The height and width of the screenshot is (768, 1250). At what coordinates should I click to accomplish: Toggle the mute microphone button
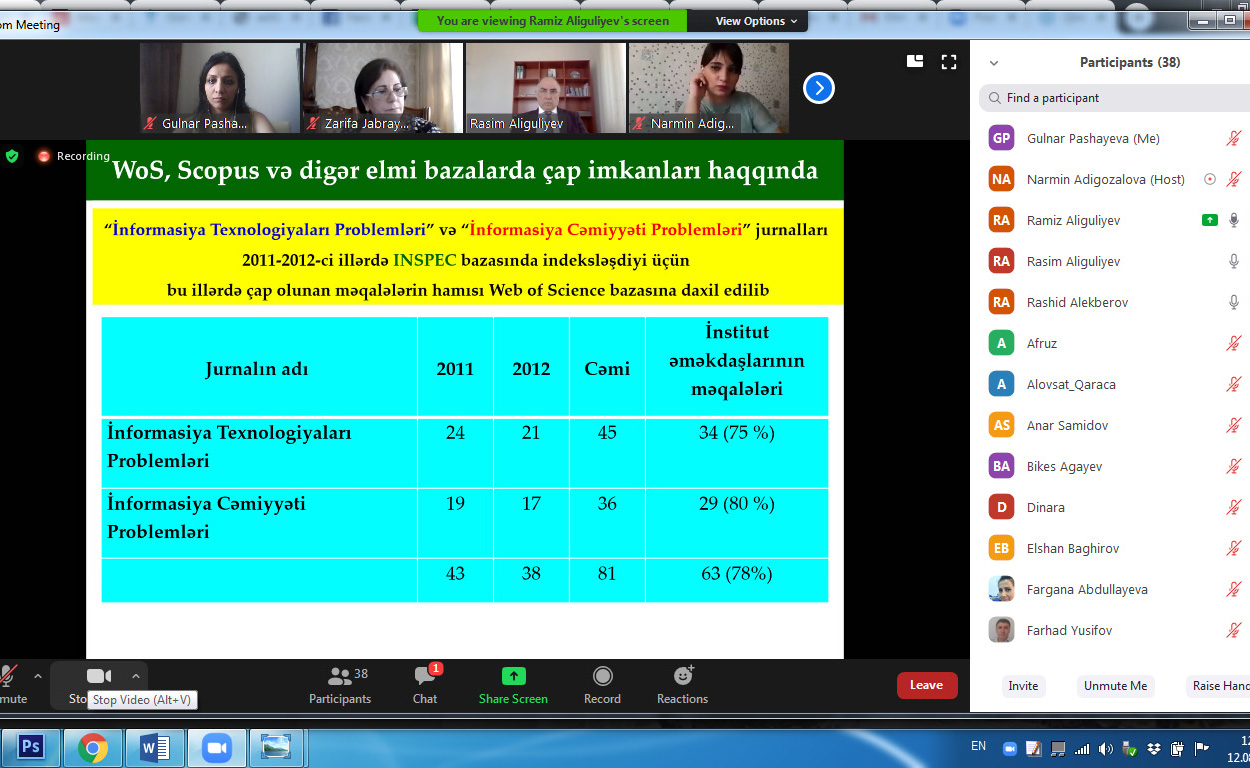pyautogui.click(x=10, y=677)
